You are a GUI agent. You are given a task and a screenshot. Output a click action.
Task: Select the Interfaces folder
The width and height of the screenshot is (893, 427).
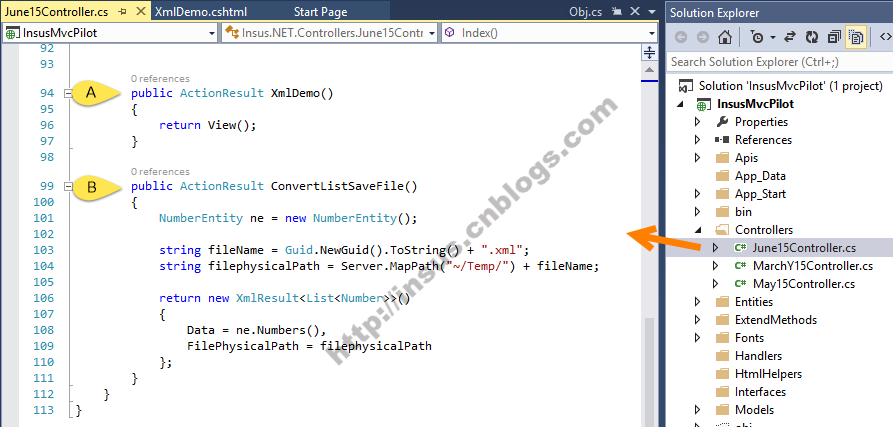click(x=760, y=392)
